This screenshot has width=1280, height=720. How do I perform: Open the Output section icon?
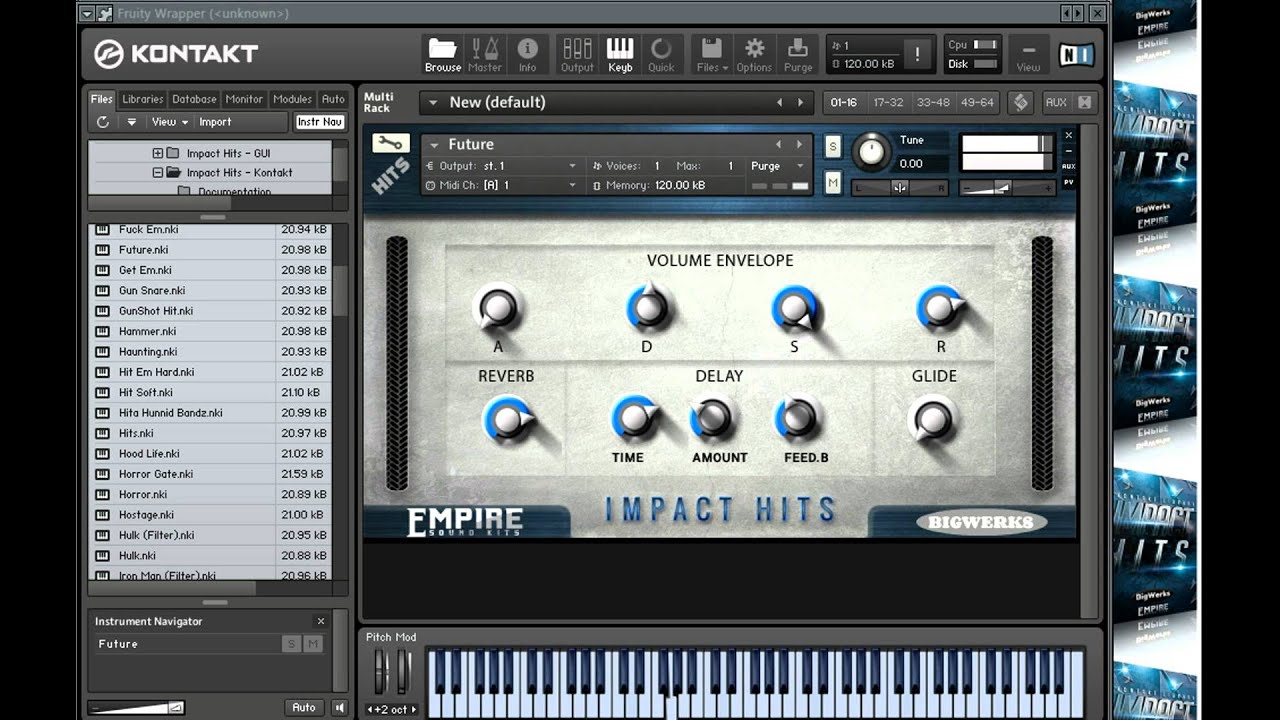coord(576,53)
